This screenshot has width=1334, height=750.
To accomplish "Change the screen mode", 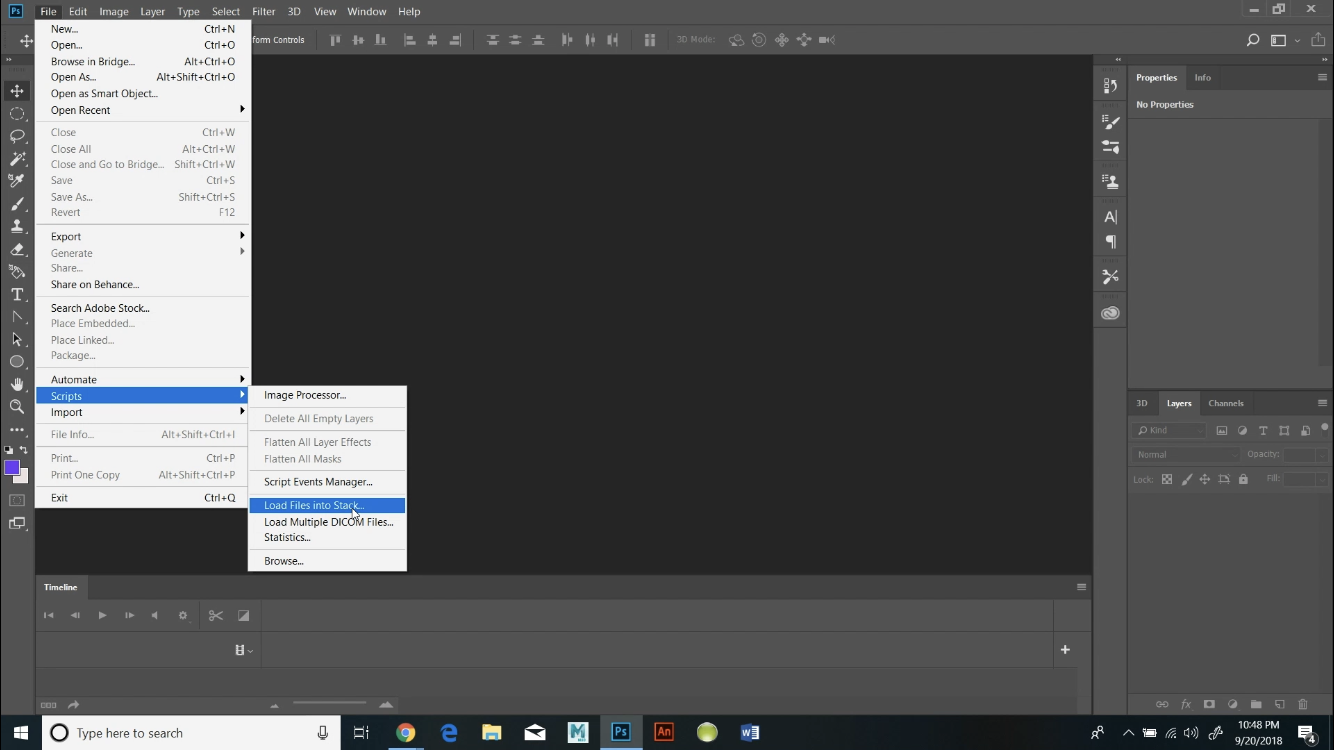I will (x=17, y=523).
